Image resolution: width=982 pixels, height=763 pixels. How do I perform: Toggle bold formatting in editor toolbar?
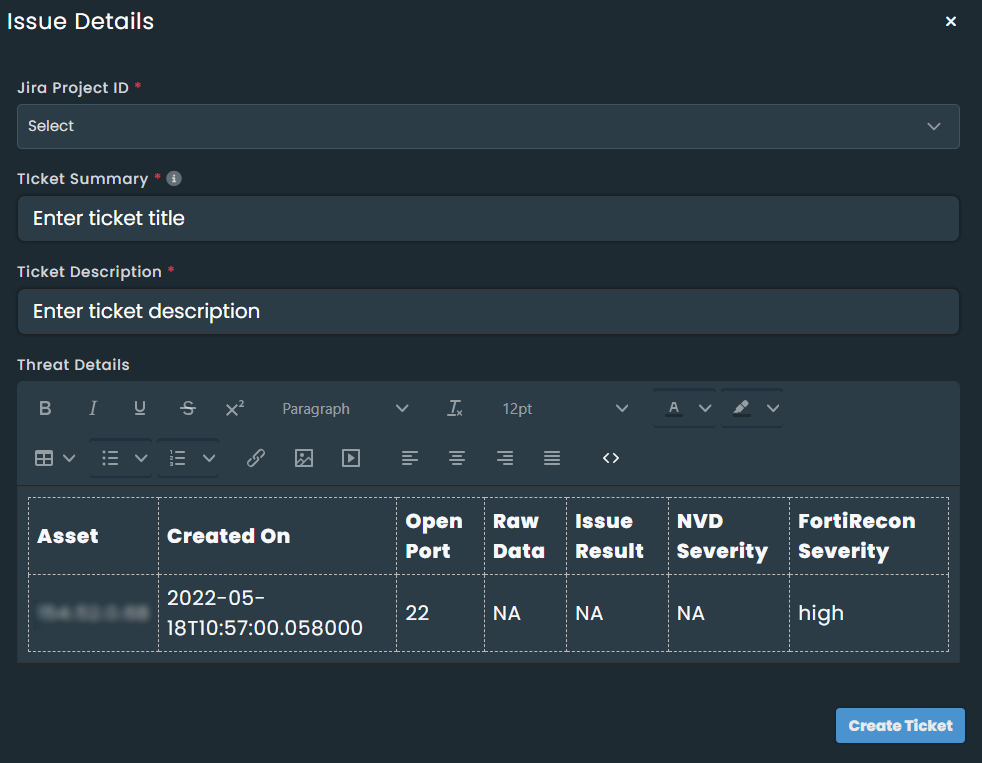pyautogui.click(x=45, y=408)
